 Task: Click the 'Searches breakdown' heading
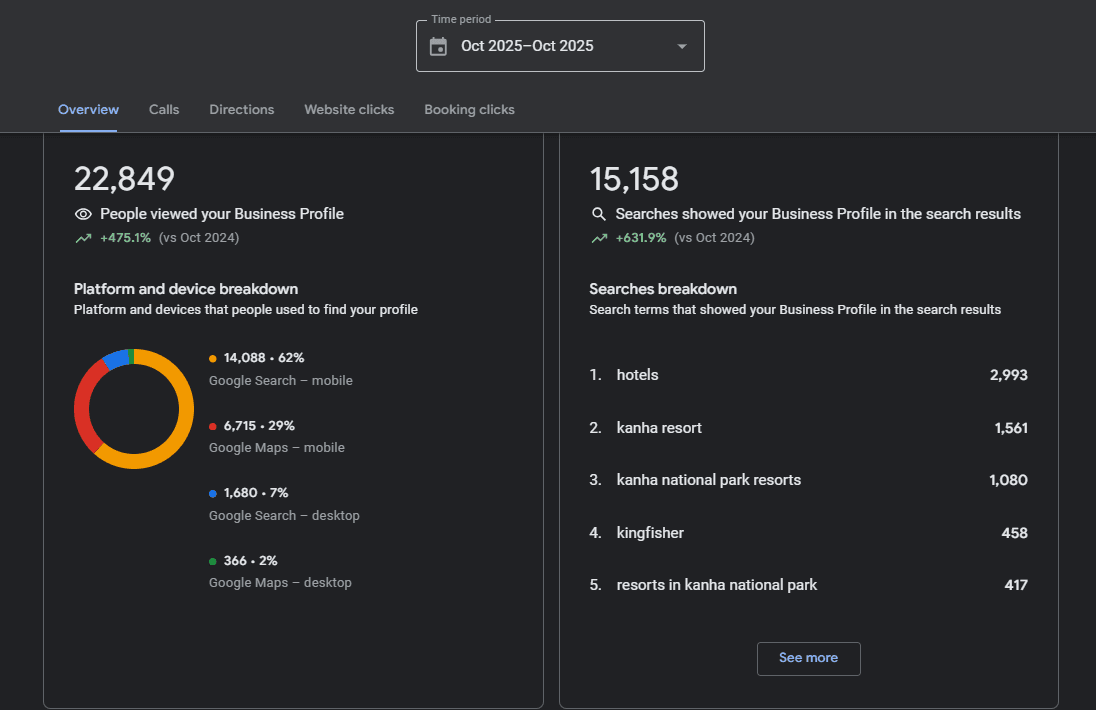[663, 289]
